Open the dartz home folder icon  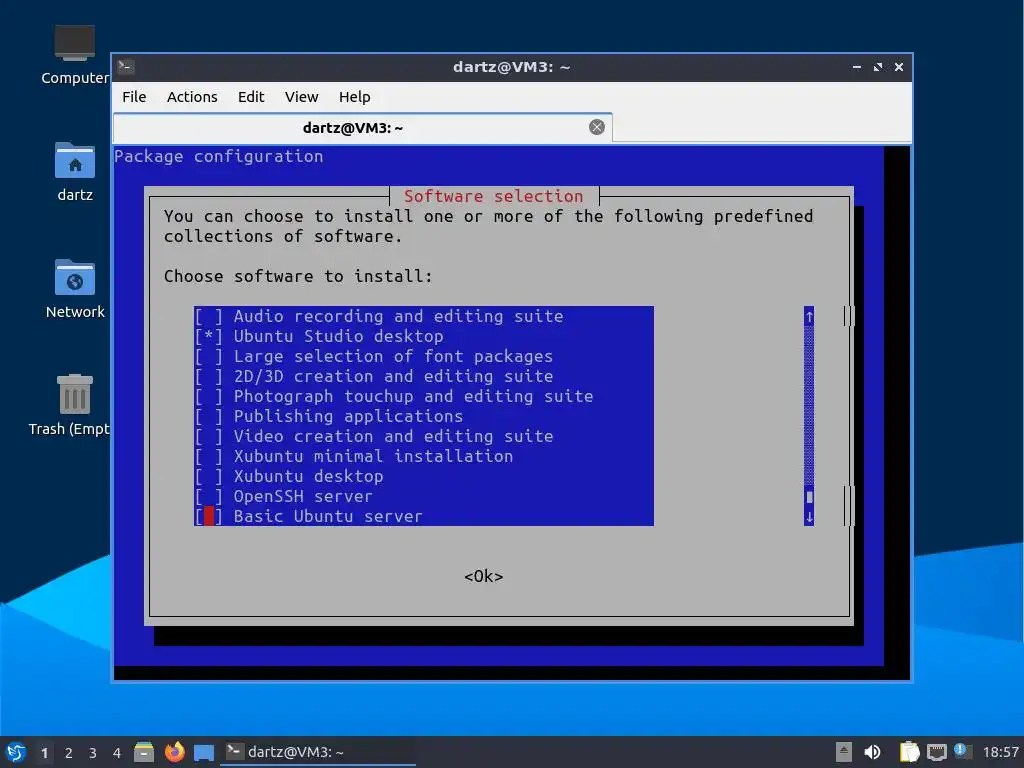[74, 172]
